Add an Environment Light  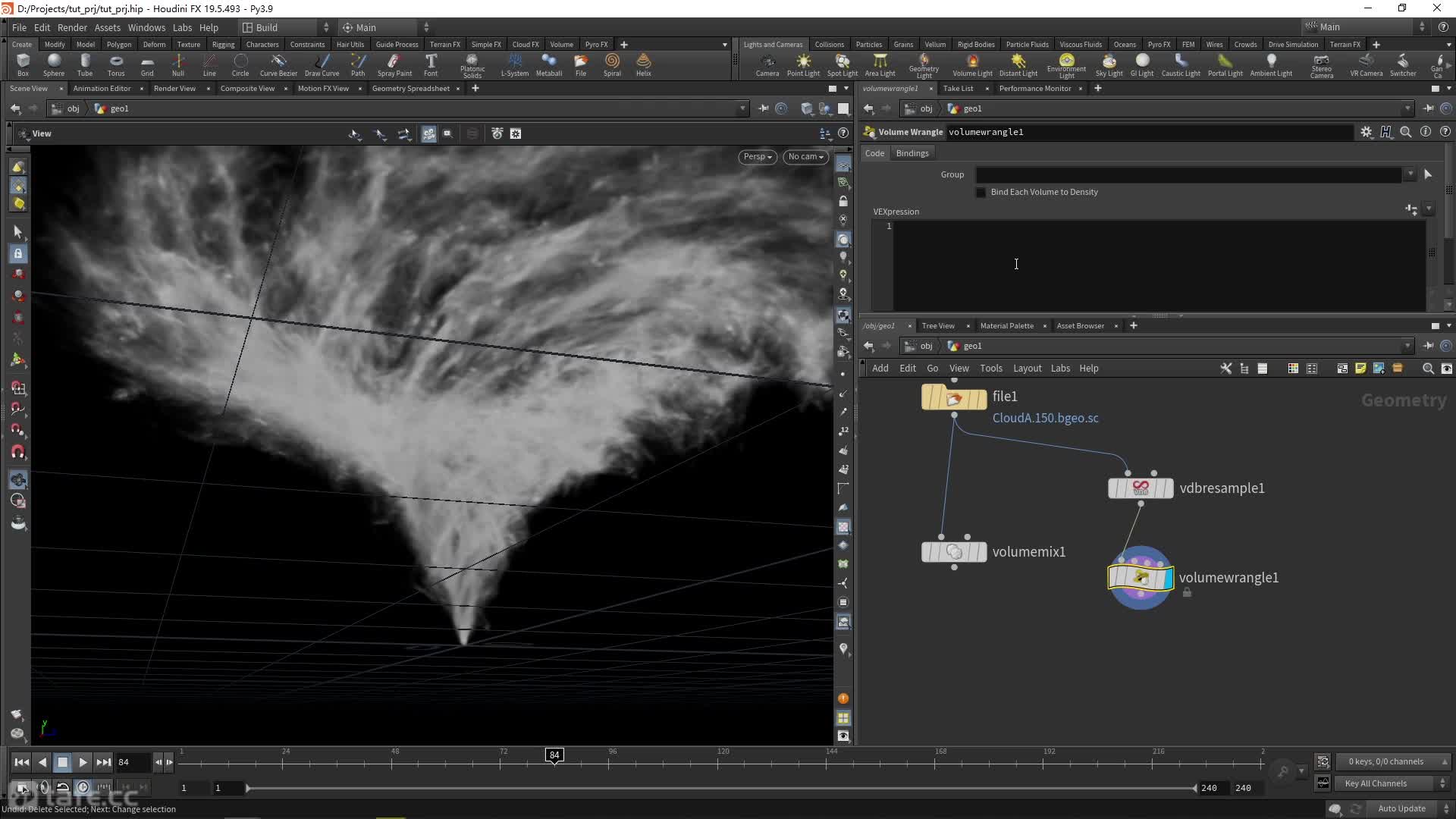click(1066, 66)
